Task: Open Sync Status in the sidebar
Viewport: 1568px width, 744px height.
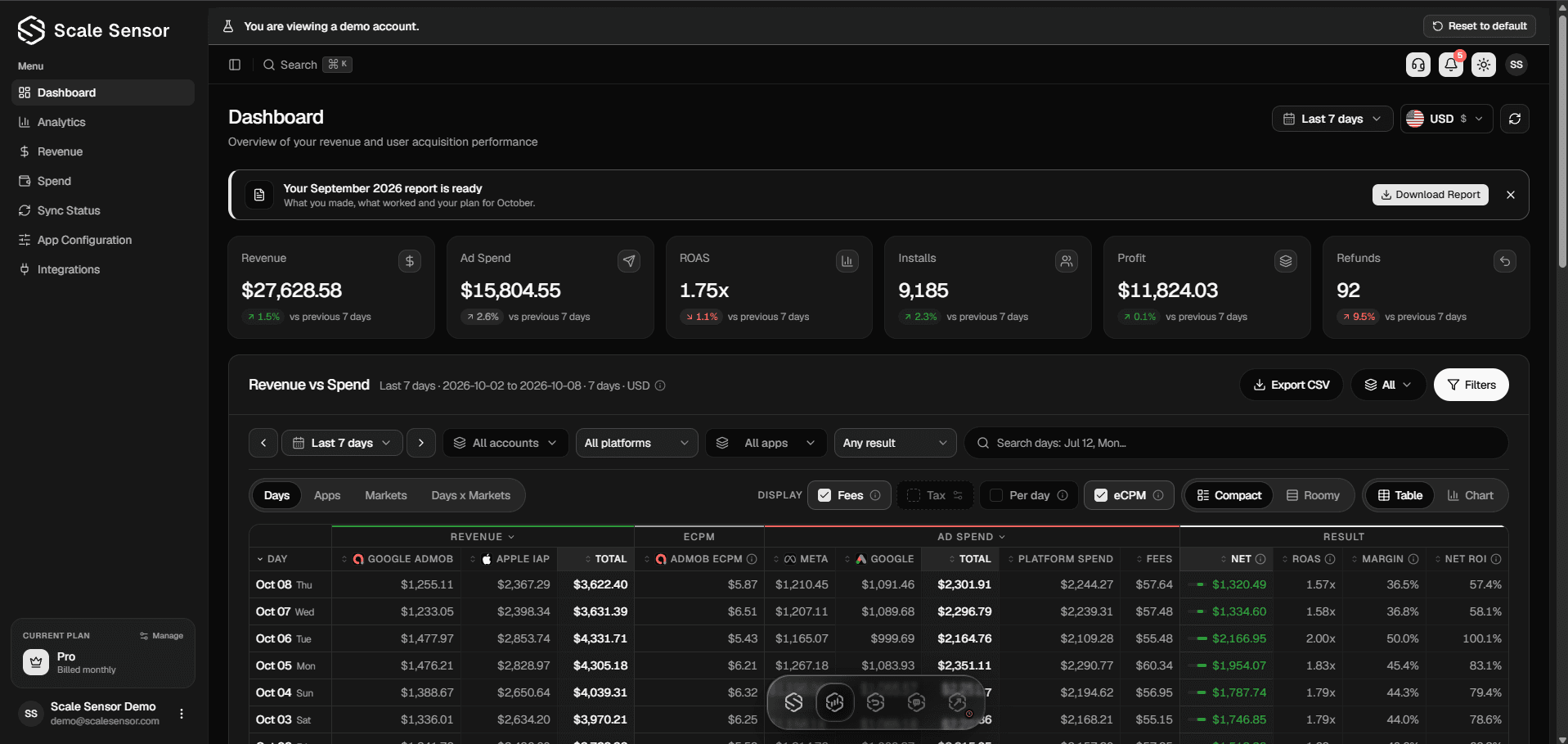Action: pos(103,210)
